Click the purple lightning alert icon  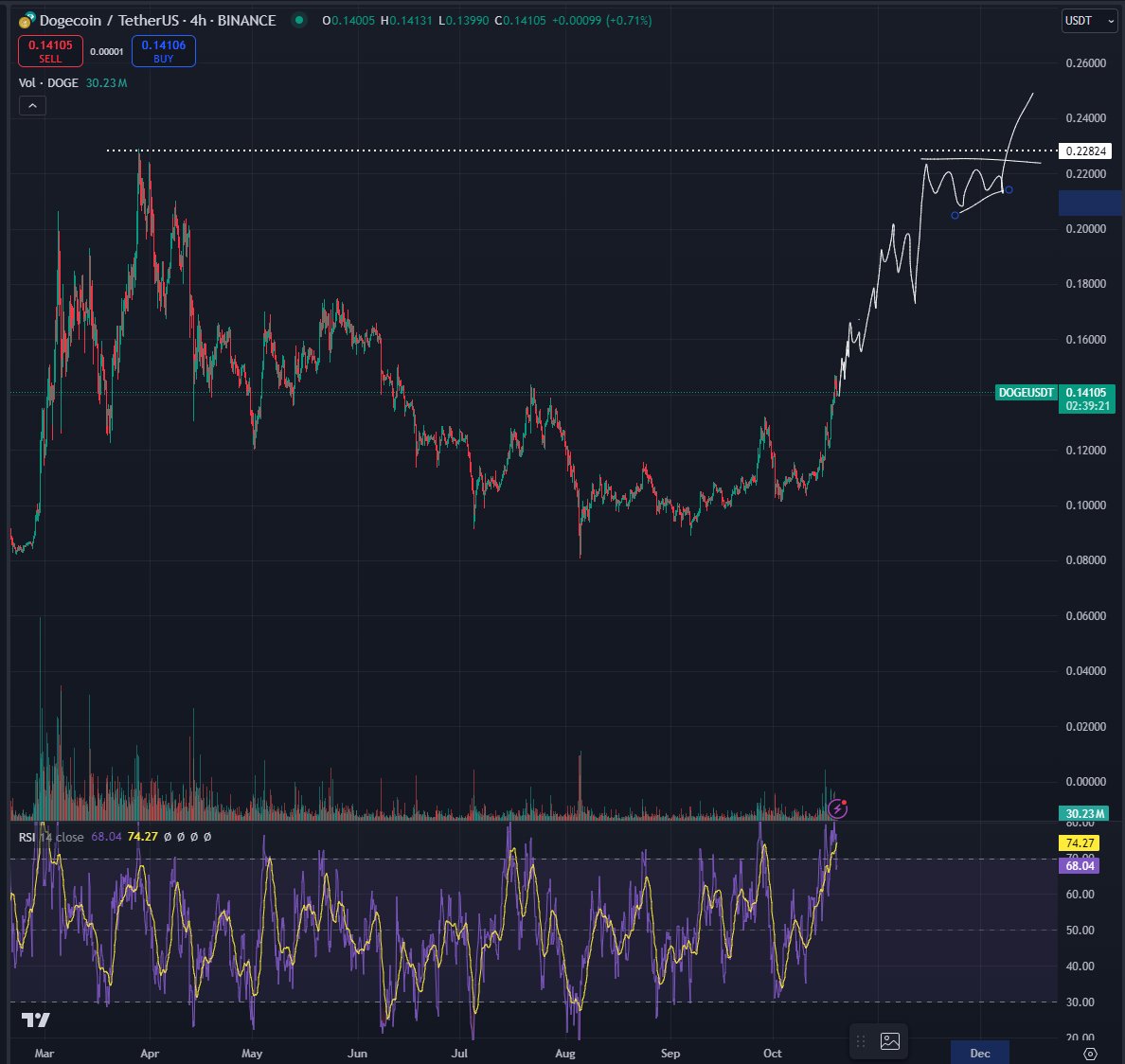(837, 808)
